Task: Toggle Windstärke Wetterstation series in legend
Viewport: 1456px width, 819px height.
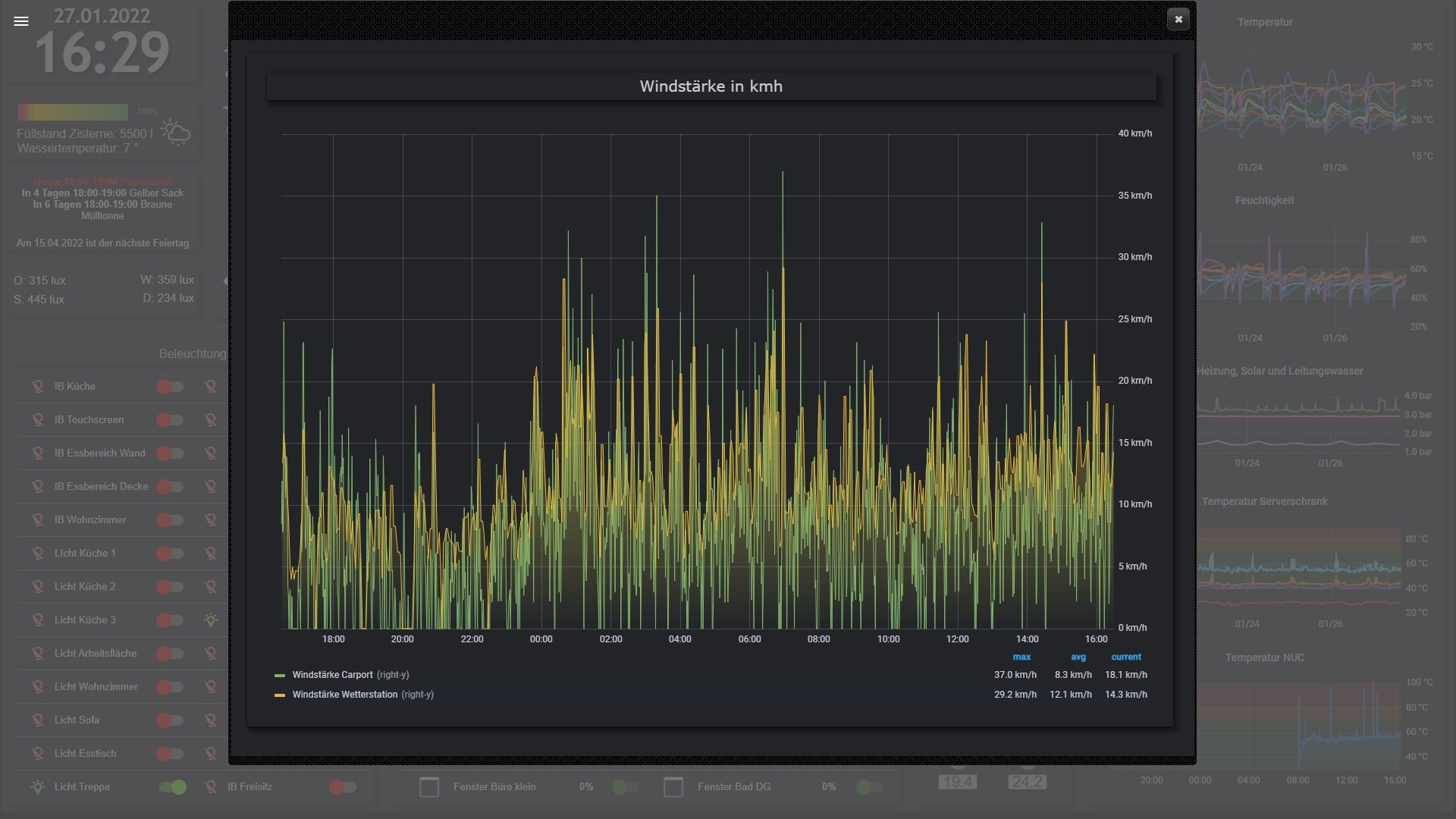Action: click(344, 695)
